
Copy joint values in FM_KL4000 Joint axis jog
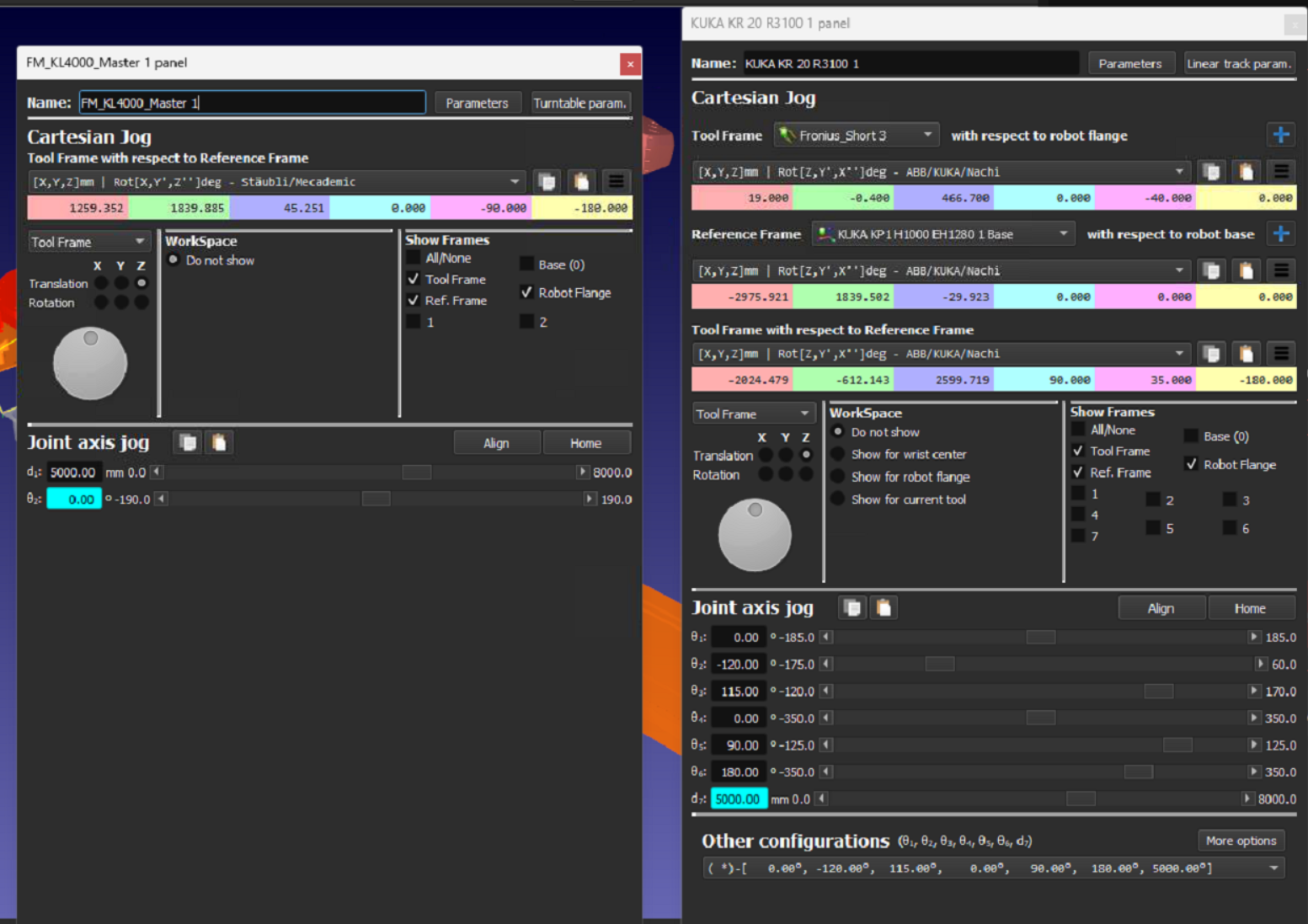[188, 443]
